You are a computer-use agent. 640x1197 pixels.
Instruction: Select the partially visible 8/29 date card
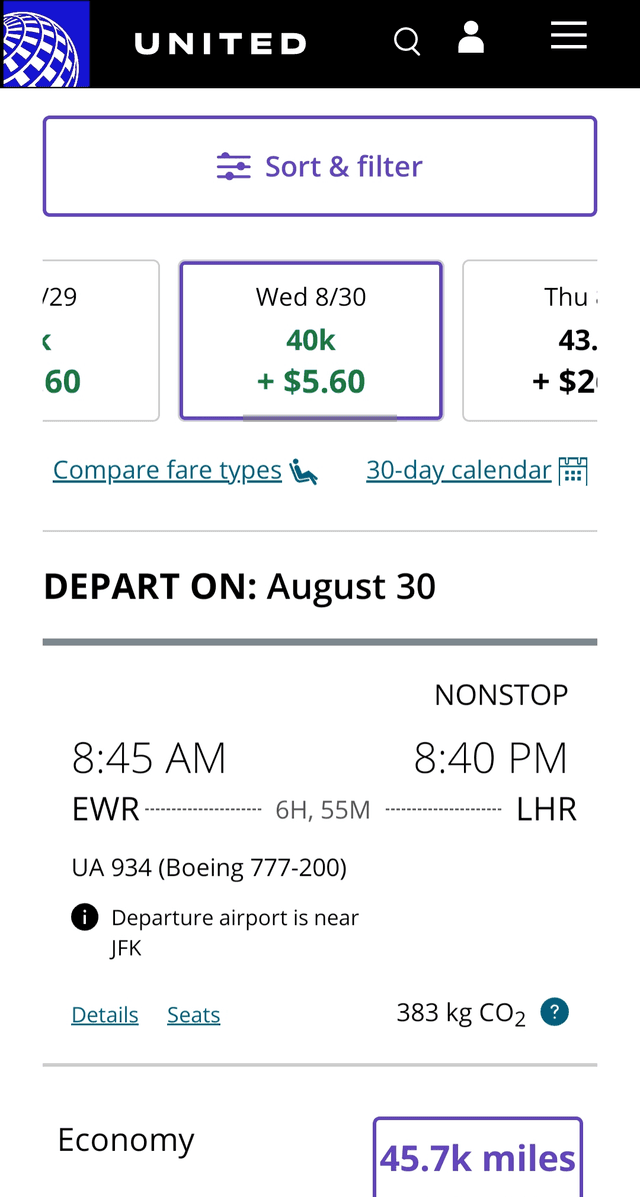pos(100,340)
